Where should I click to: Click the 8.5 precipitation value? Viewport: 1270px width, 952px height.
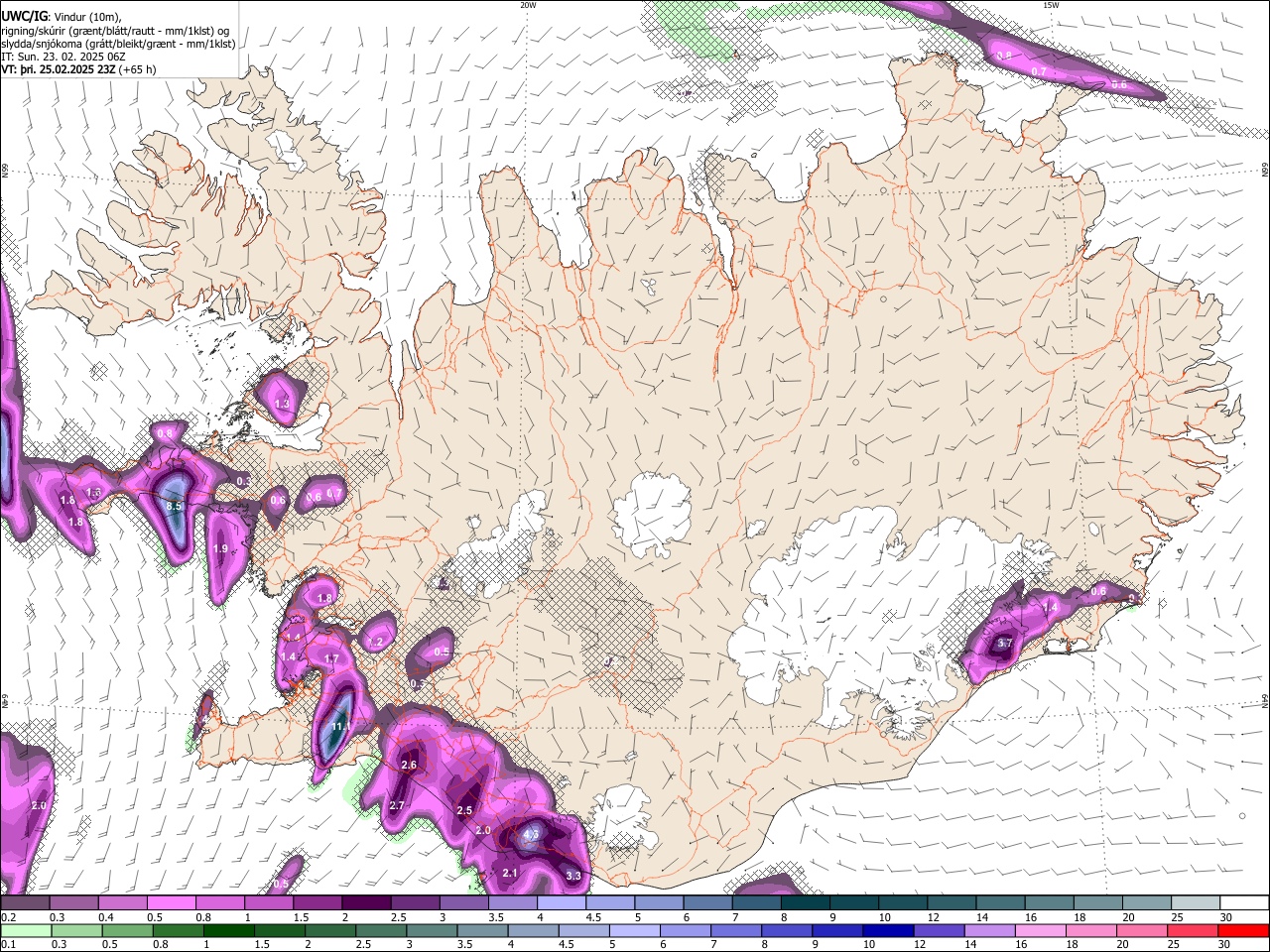point(175,507)
